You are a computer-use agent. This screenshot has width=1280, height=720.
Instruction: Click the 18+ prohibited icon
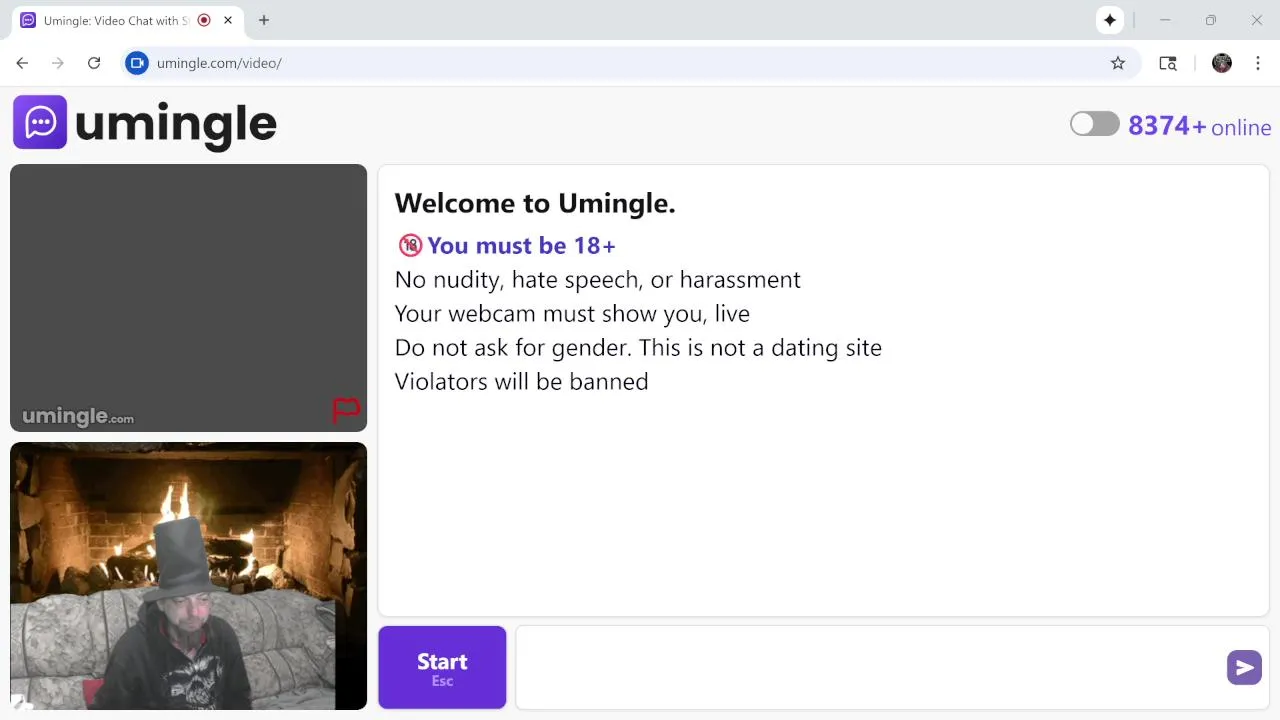click(410, 245)
